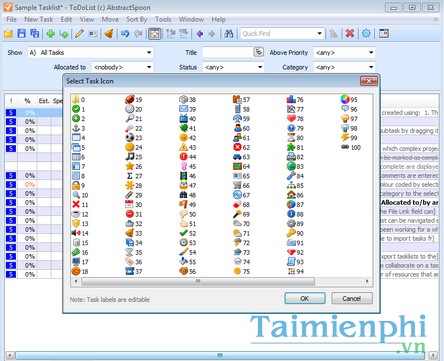Viewport: 444px width, 361px height.
Task: Pick the padlock icon numbered 9
Action: coord(76,185)
